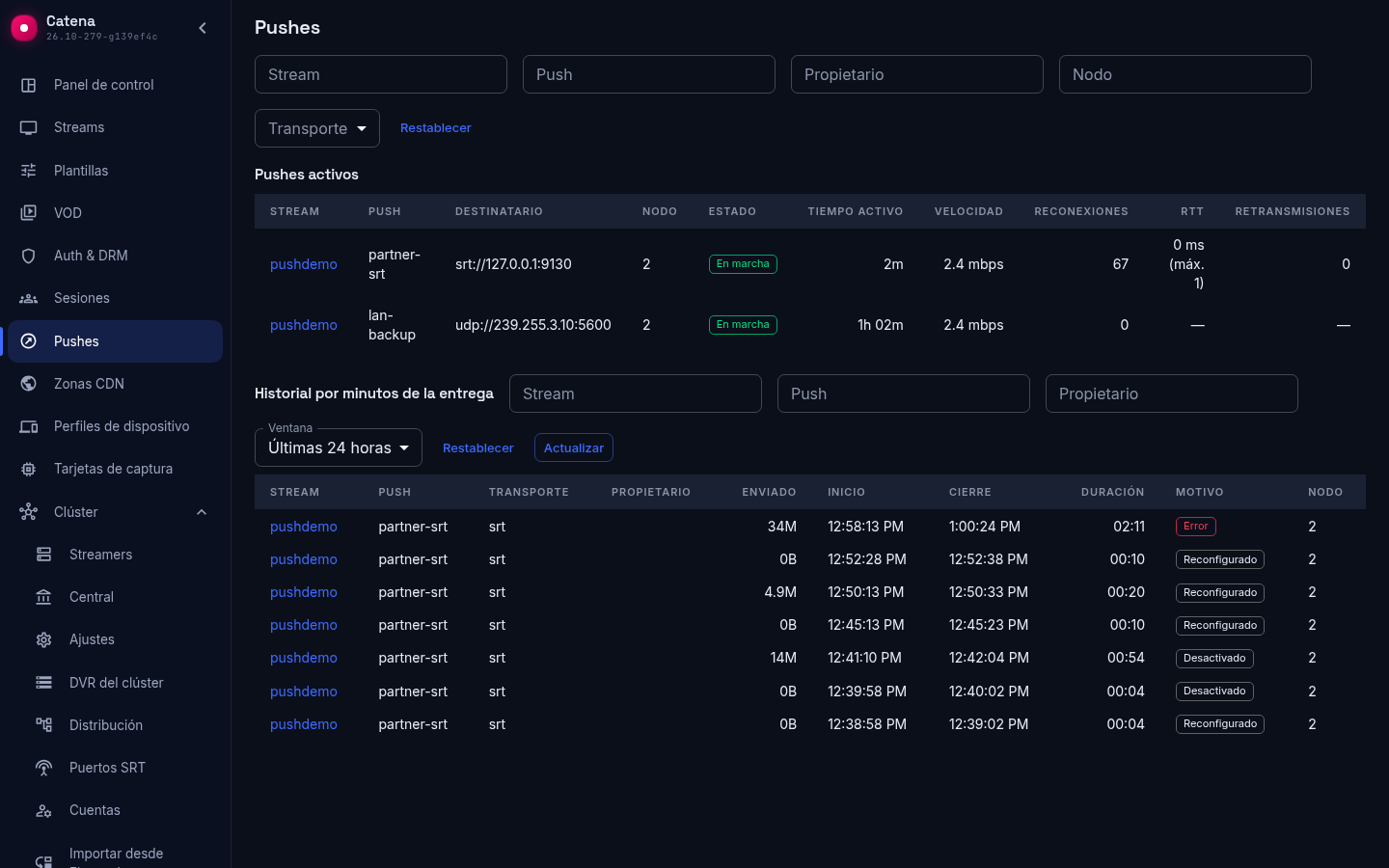Click the Actualizar button

574,448
